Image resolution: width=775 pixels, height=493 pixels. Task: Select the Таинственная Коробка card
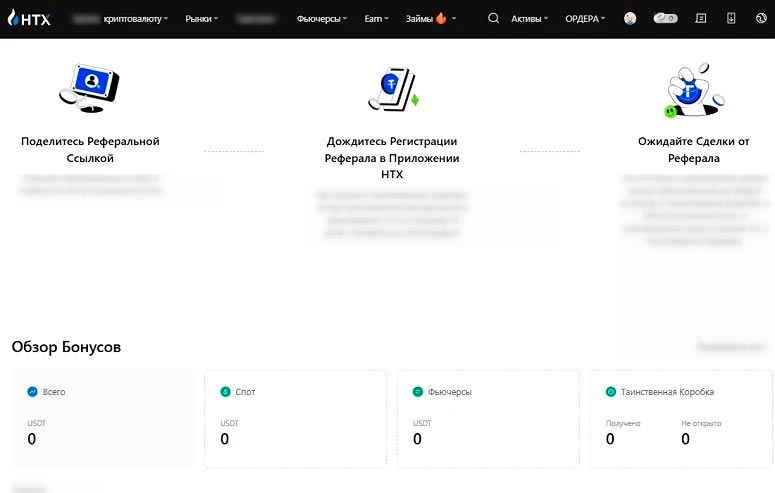[x=680, y=418]
